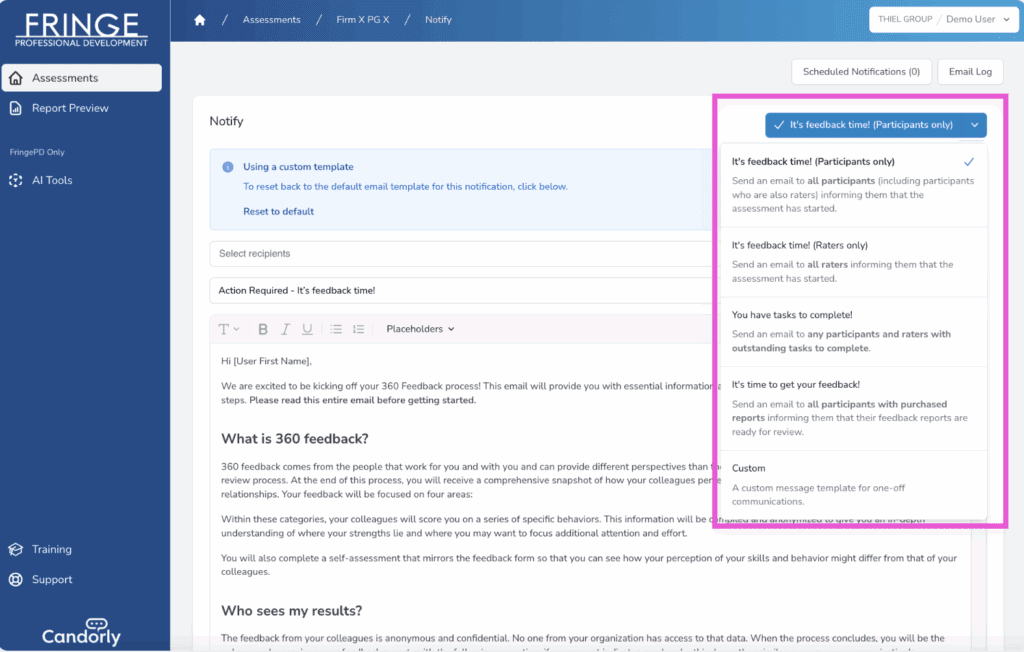
Task: Expand the Placeholders dropdown
Action: 420,329
